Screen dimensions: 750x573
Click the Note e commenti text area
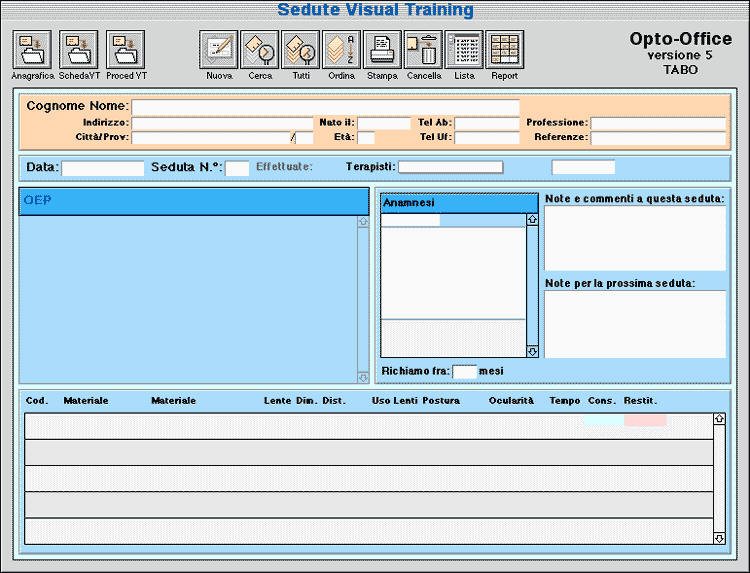point(635,239)
